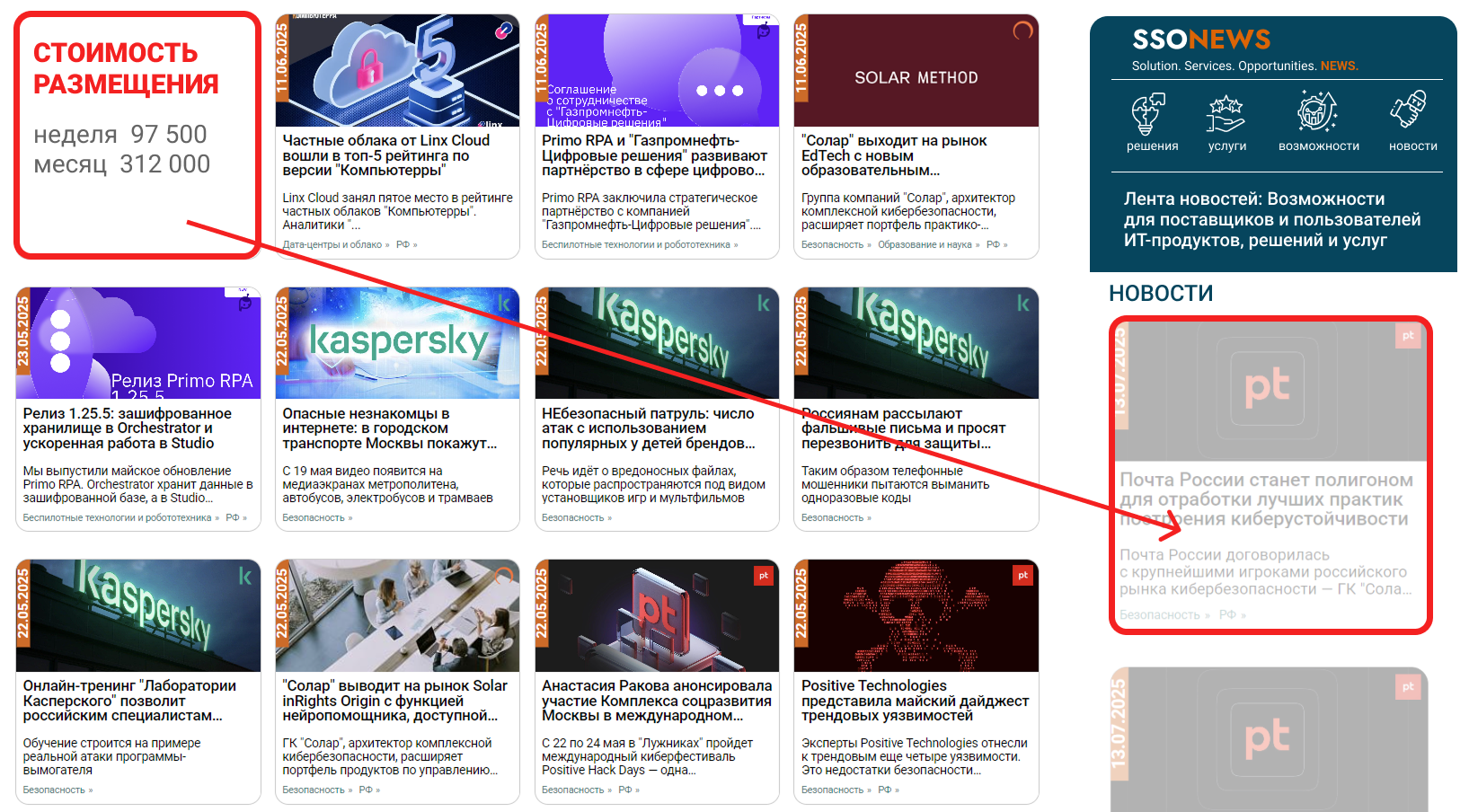Open the red skull thumbnail of Positive Technologies digest
1469x812 pixels.
916,616
